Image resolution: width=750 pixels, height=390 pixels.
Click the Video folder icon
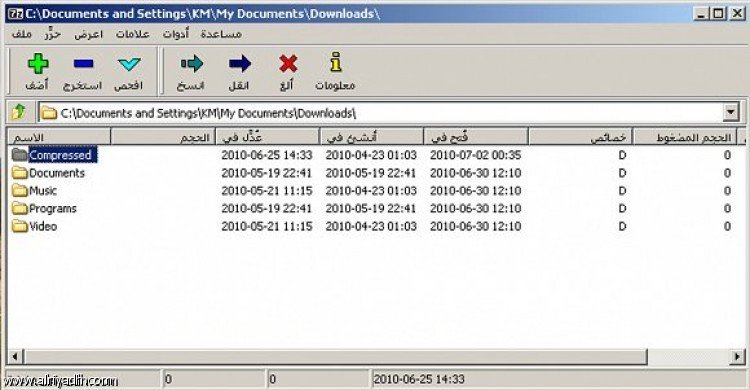20,225
